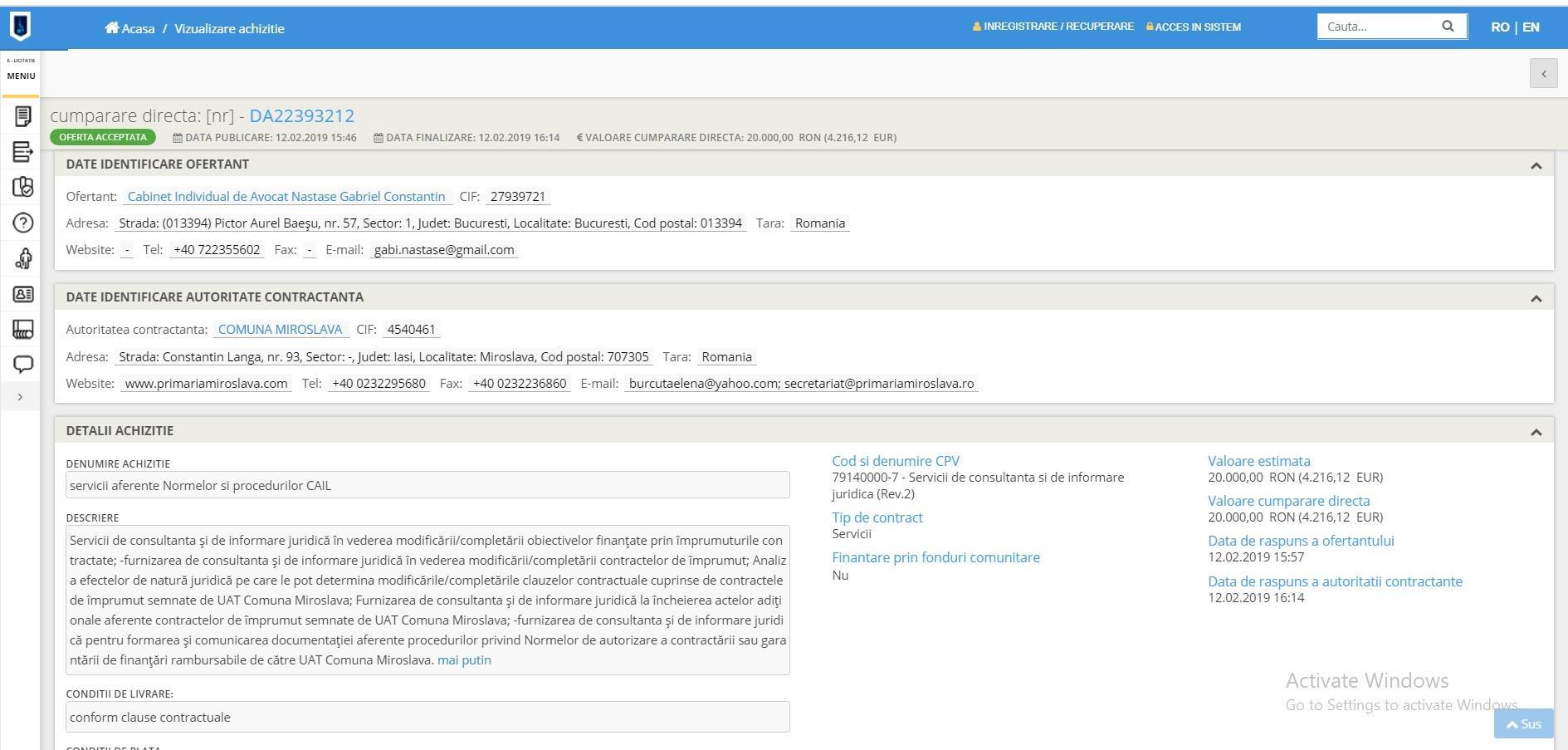This screenshot has height=750, width=1568.
Task: Expand the left sidebar menu arrow
Action: click(x=20, y=397)
